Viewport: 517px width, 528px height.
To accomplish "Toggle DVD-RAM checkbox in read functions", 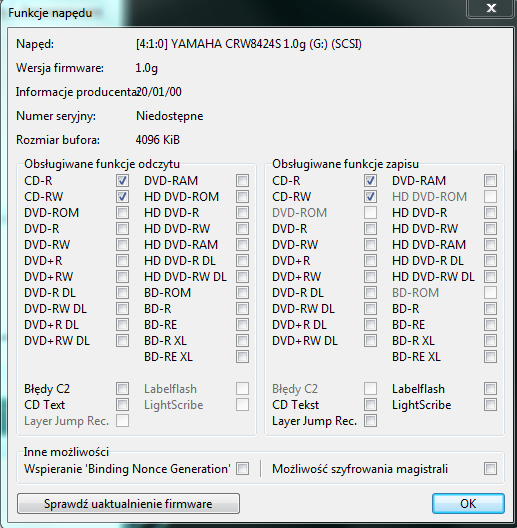I will tap(243, 180).
